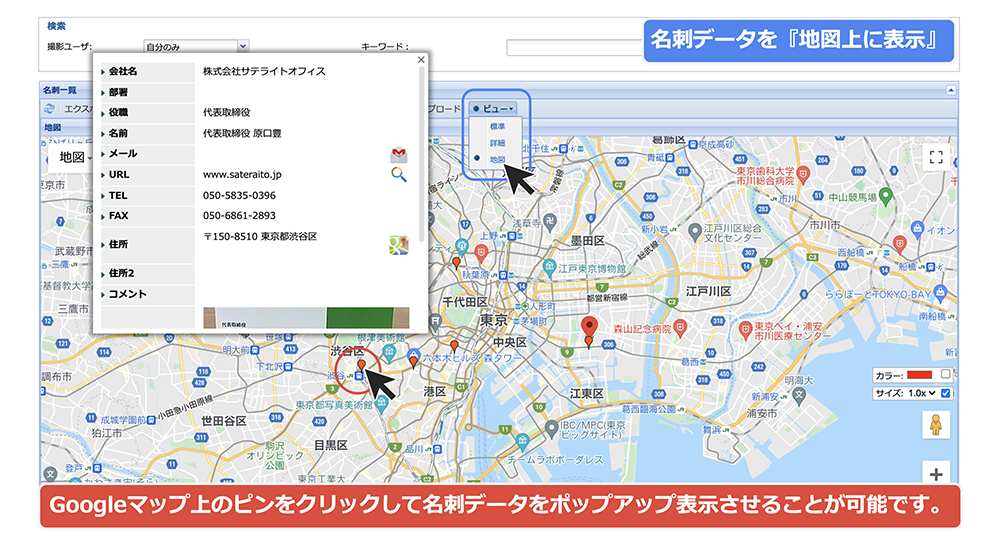This screenshot has width=1000, height=537.
Task: Click 東京ベイ・浦安市川医療センター marker
Action: coord(745,330)
